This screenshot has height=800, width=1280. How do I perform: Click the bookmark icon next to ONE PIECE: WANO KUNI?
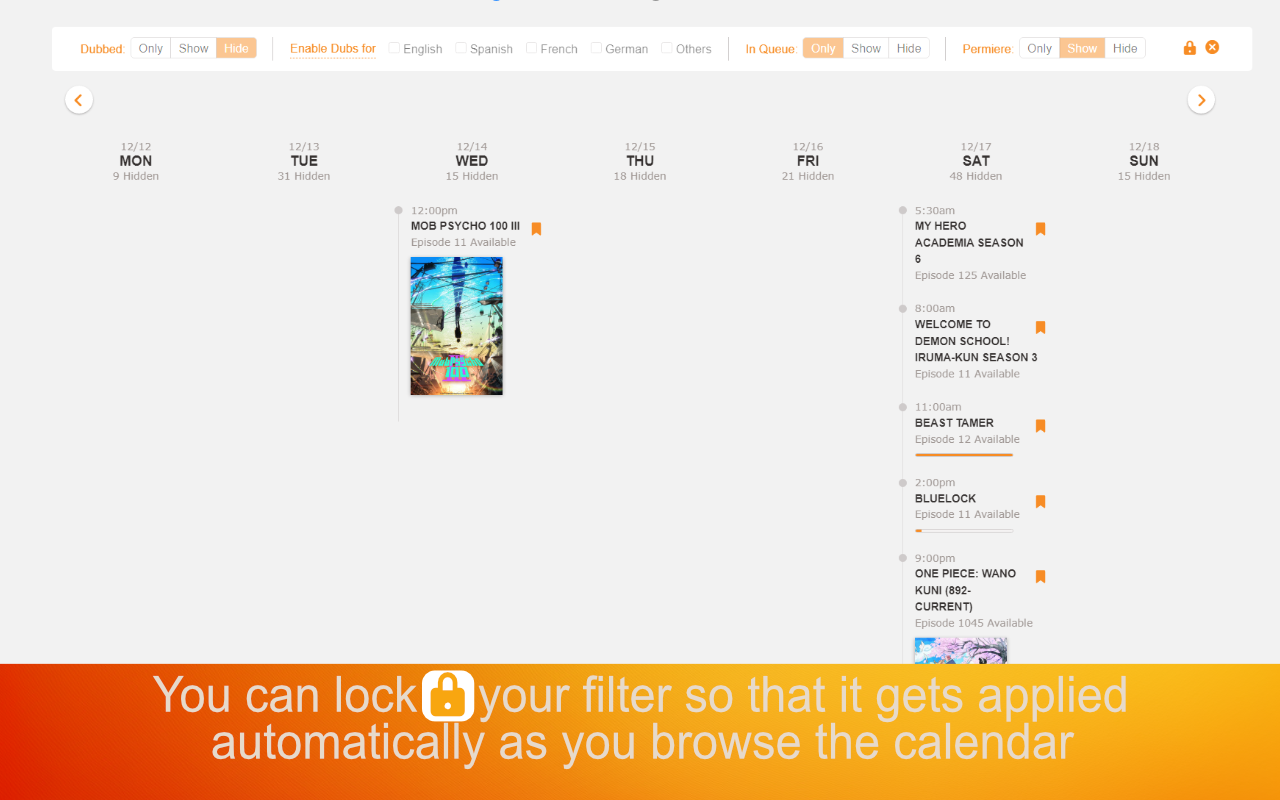(1040, 577)
